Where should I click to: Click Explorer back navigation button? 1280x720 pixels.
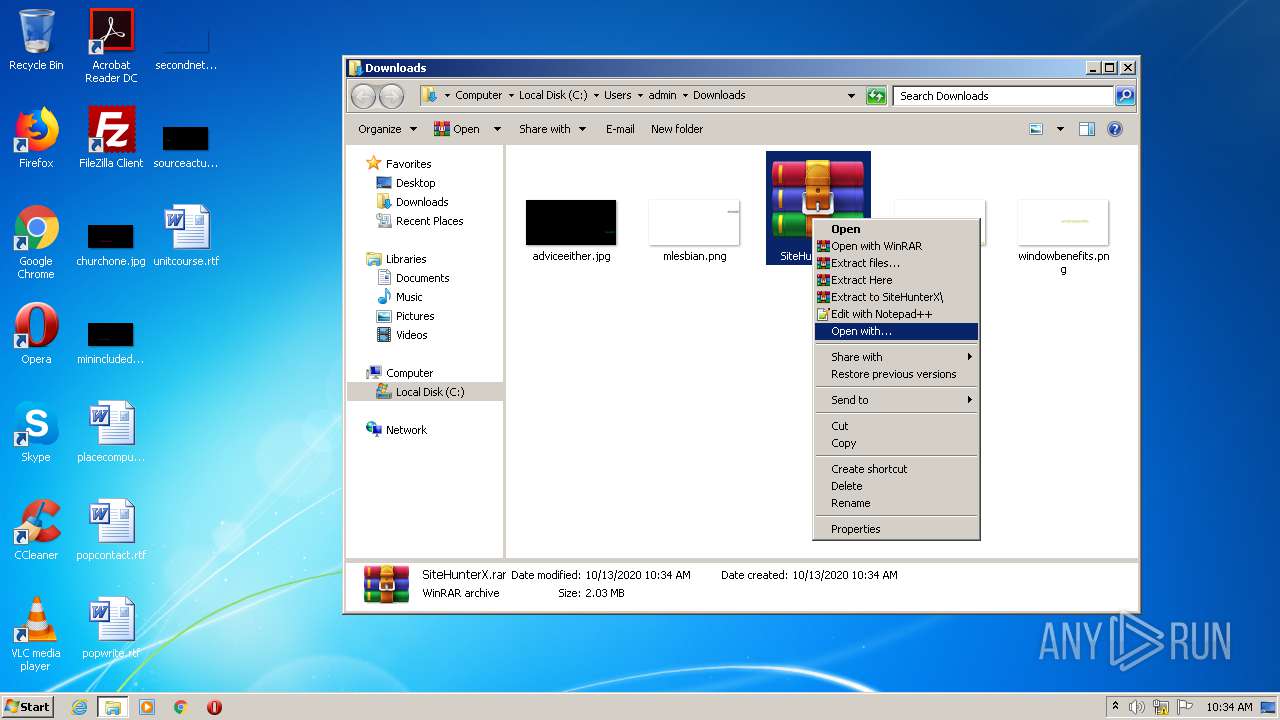363,96
